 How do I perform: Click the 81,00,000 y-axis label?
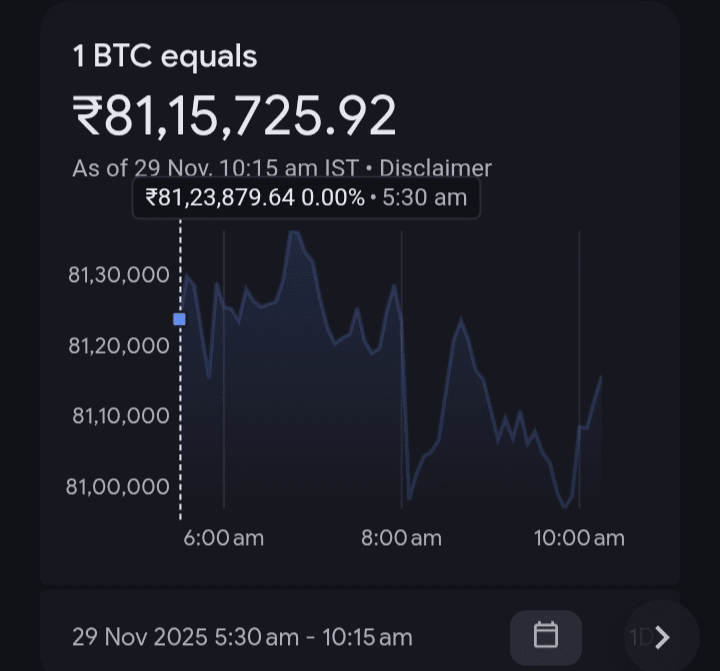tap(118, 486)
